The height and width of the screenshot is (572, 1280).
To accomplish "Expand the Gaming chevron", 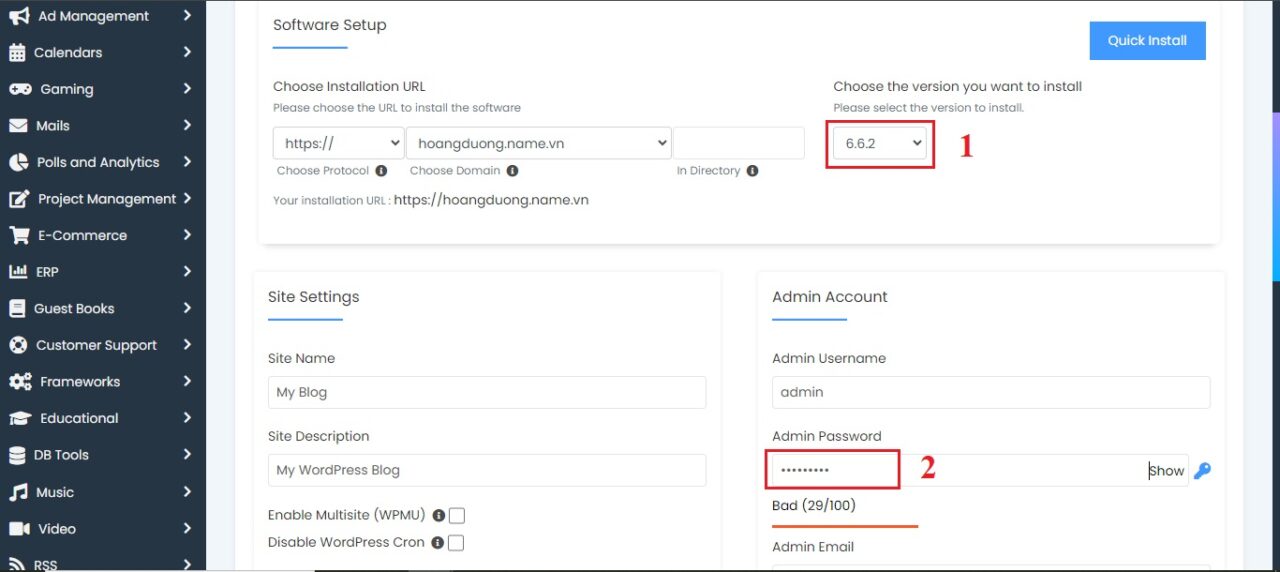I will (187, 89).
